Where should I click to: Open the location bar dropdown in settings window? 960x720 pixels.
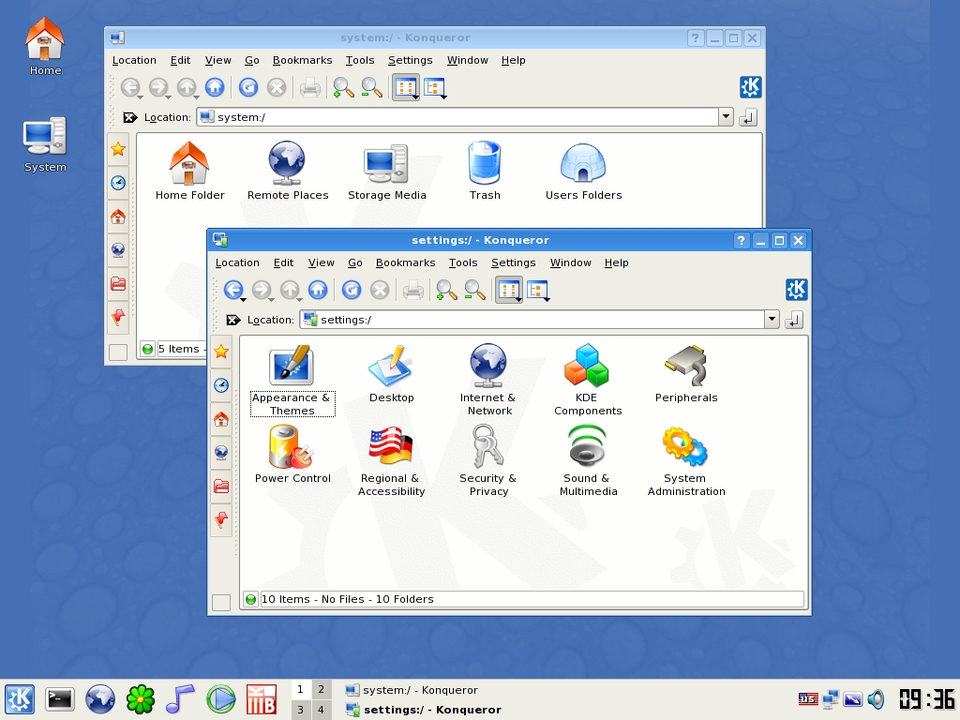tap(773, 319)
